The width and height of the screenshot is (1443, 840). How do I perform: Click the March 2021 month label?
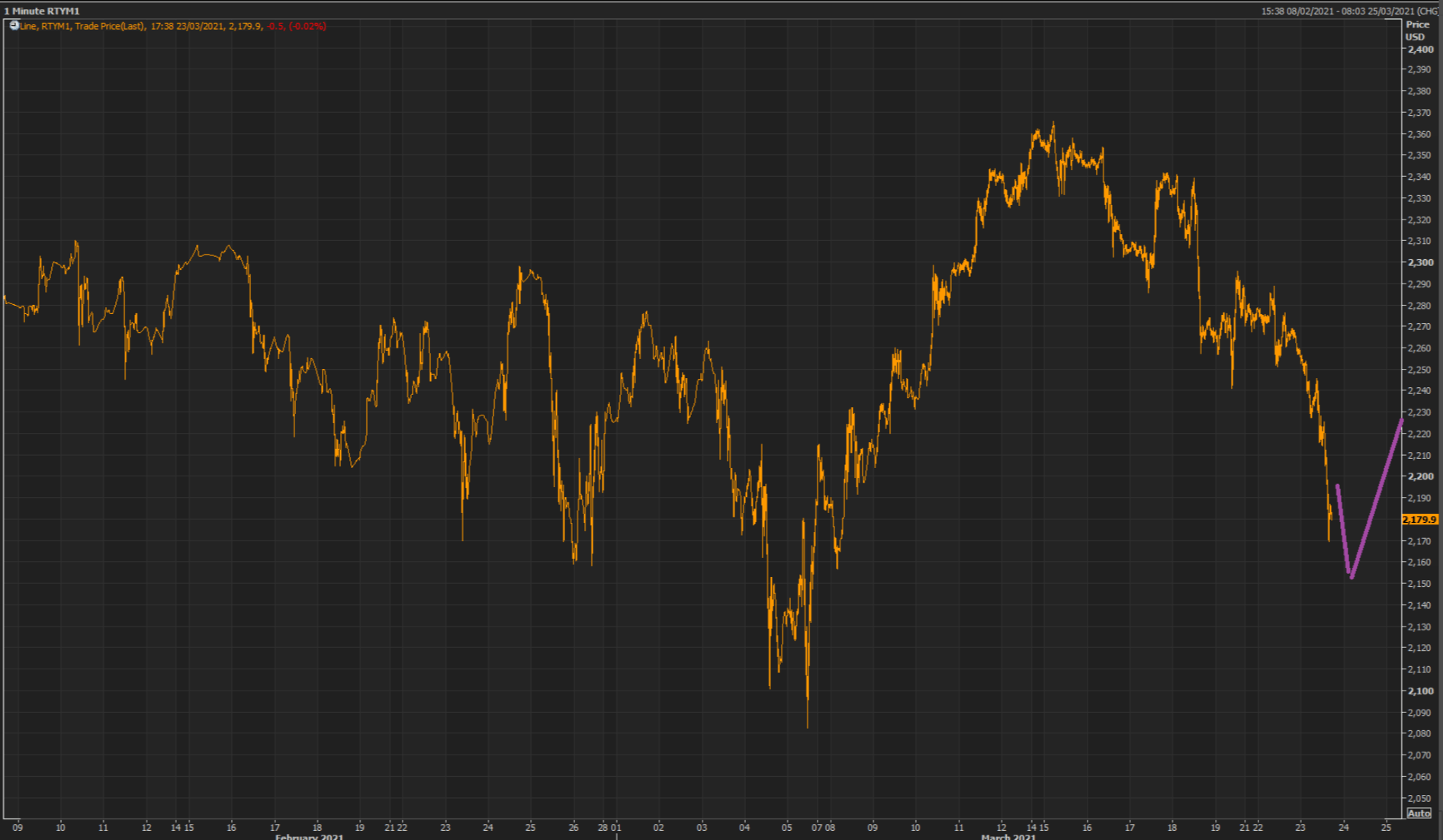click(1008, 836)
